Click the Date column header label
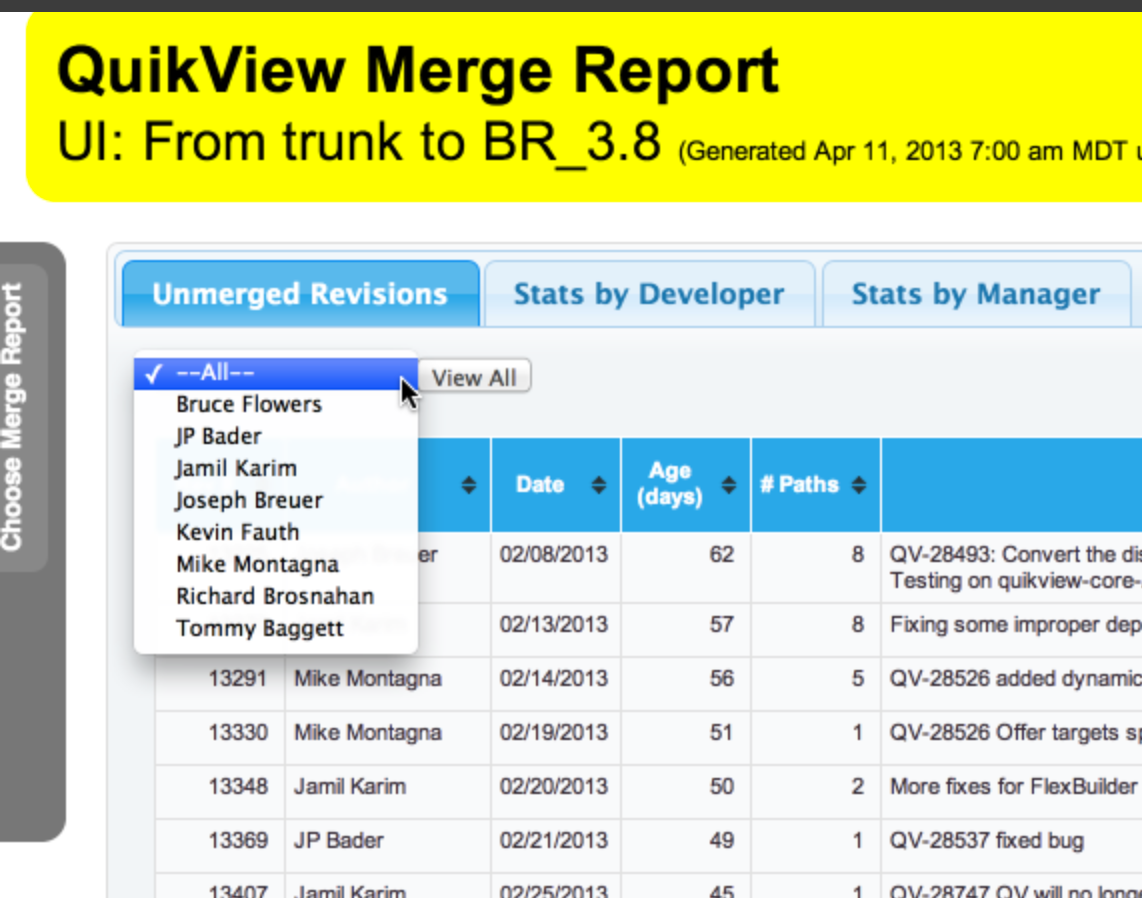This screenshot has height=898, width=1142. pyautogui.click(x=540, y=484)
